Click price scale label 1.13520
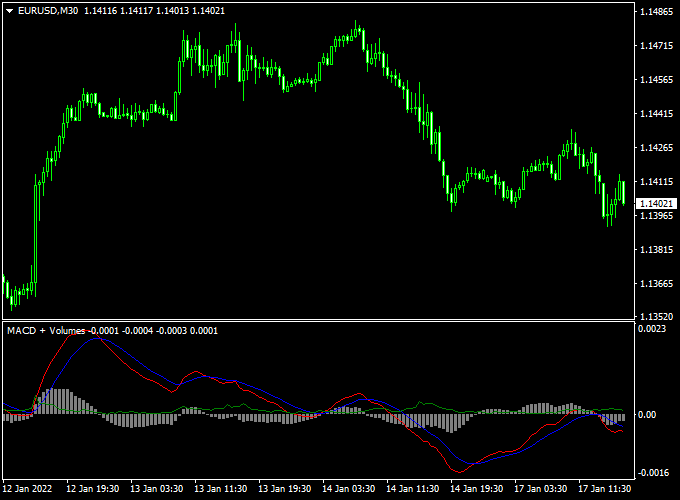 [657, 317]
